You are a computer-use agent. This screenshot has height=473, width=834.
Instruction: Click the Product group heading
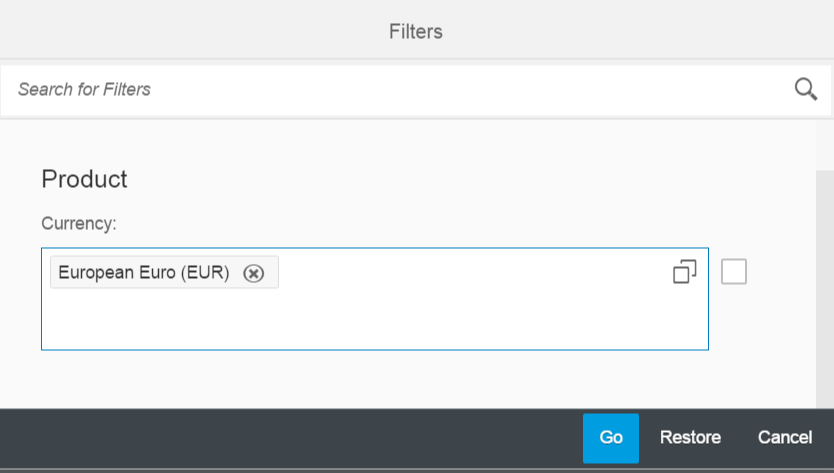[x=85, y=179]
